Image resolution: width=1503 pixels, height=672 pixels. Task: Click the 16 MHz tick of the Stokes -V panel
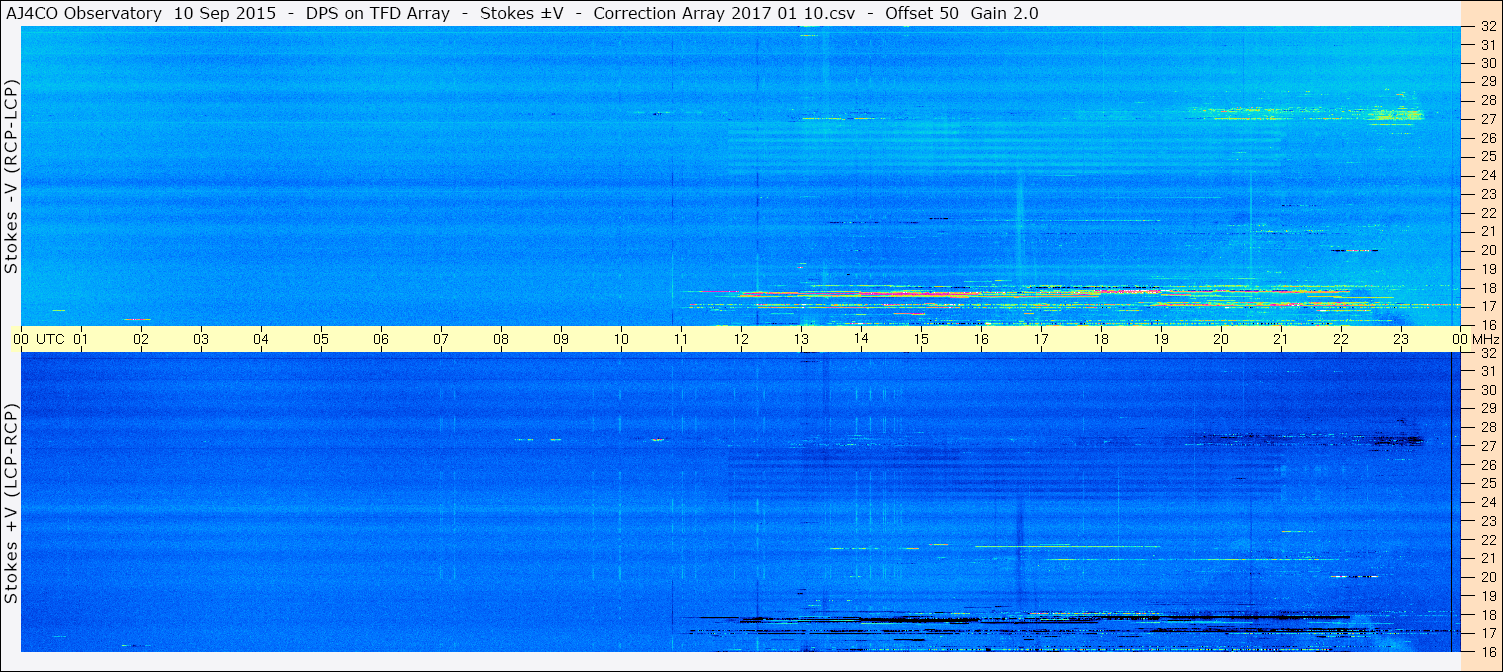[1487, 325]
